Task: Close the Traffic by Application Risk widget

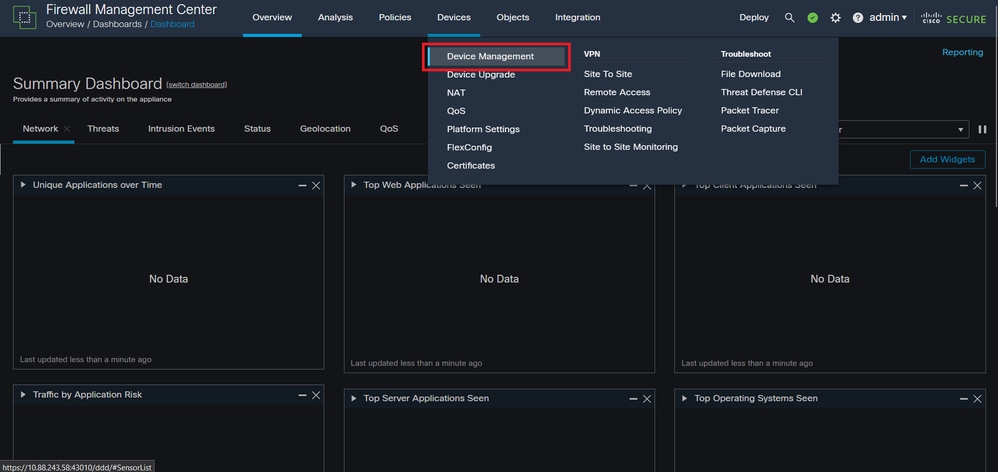Action: (x=316, y=395)
